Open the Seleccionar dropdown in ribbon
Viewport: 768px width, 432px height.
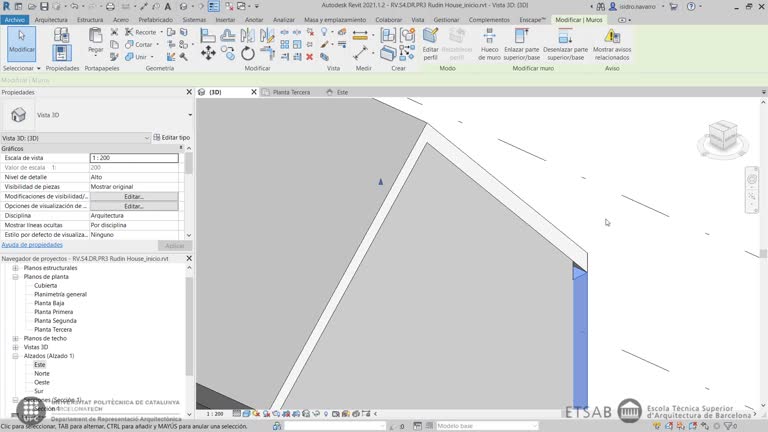pyautogui.click(x=21, y=69)
